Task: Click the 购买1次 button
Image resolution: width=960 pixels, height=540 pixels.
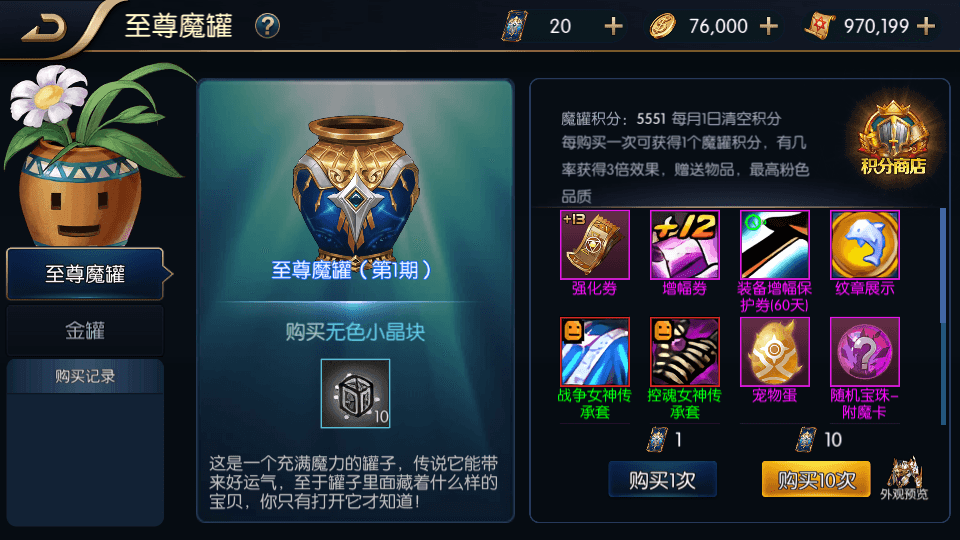Action: coord(662,479)
